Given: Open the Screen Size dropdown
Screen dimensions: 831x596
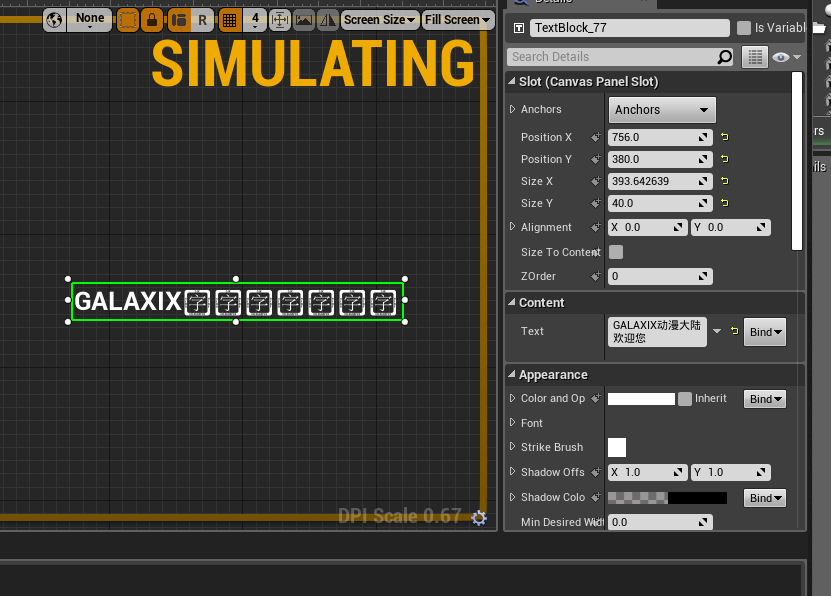Looking at the screenshot, I should click(x=379, y=20).
